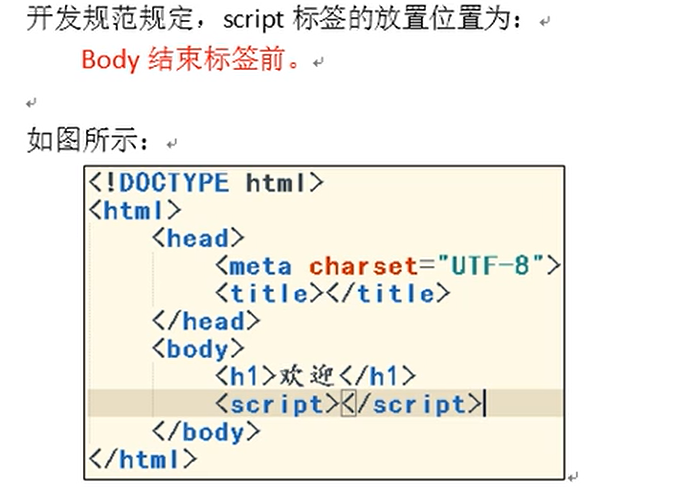Image resolution: width=700 pixels, height=497 pixels.
Task: Select the embedded code screenshot image
Action: click(324, 322)
